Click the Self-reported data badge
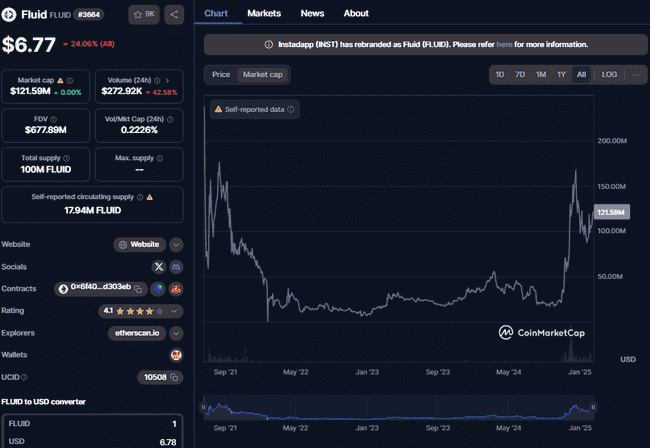The width and height of the screenshot is (650, 448). click(x=255, y=109)
